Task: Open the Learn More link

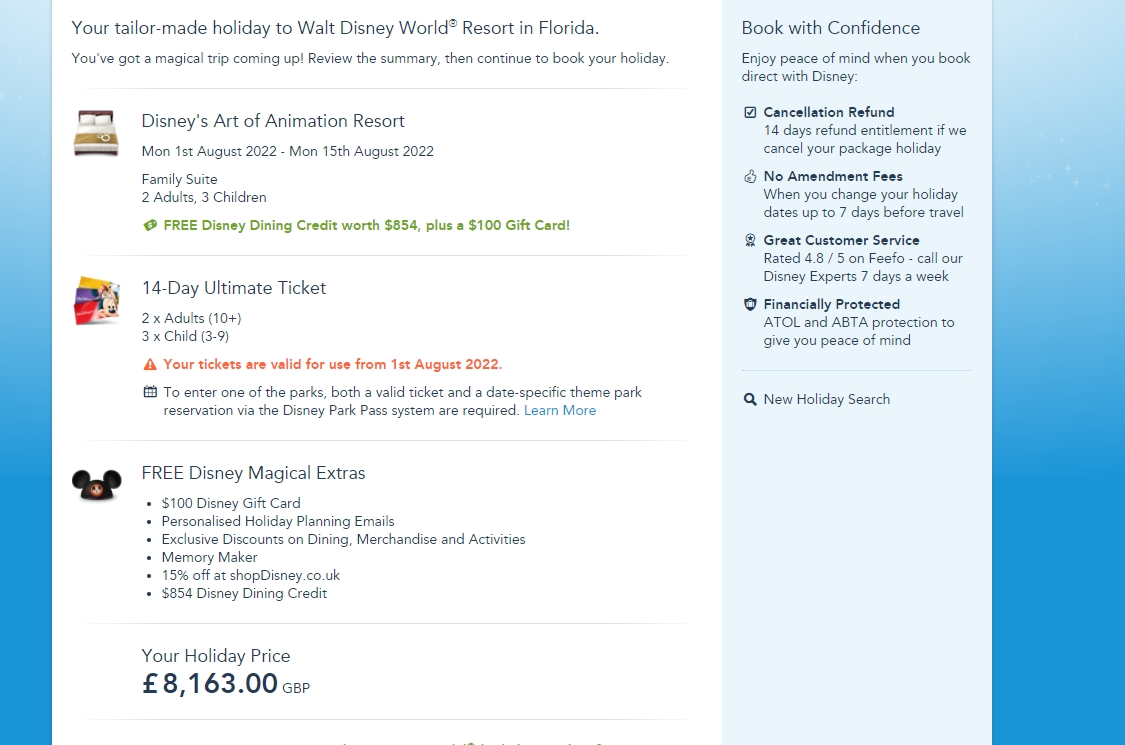Action: click(560, 410)
